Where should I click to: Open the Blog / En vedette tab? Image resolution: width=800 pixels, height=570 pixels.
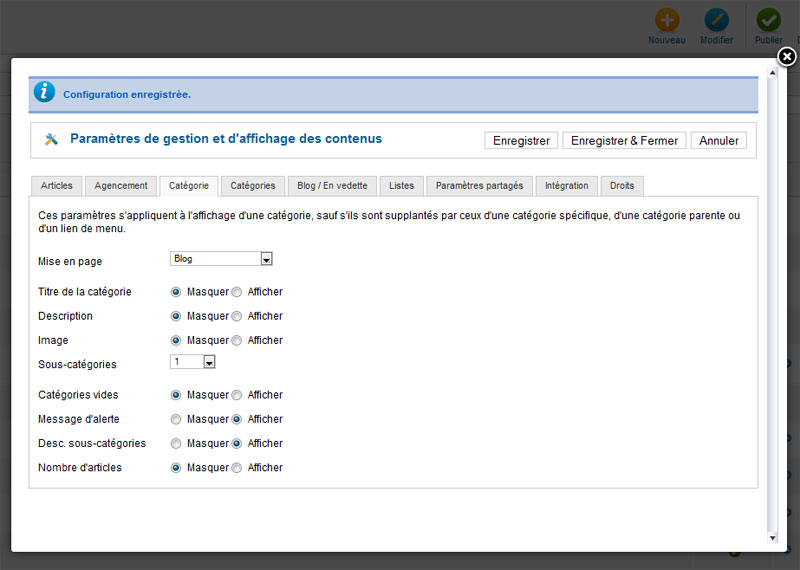pos(332,186)
